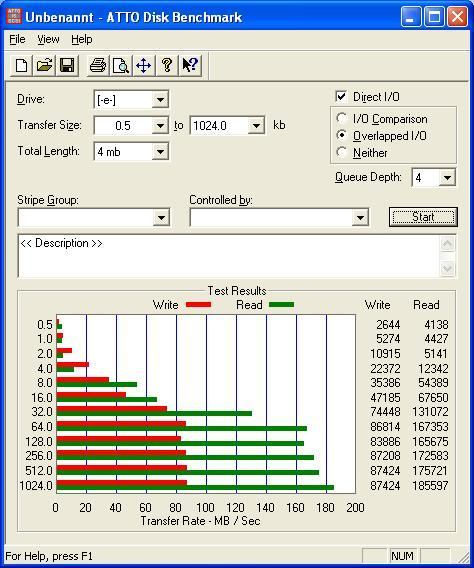The width and height of the screenshot is (474, 568).
Task: Click the write value 47185
Action: 385,397
